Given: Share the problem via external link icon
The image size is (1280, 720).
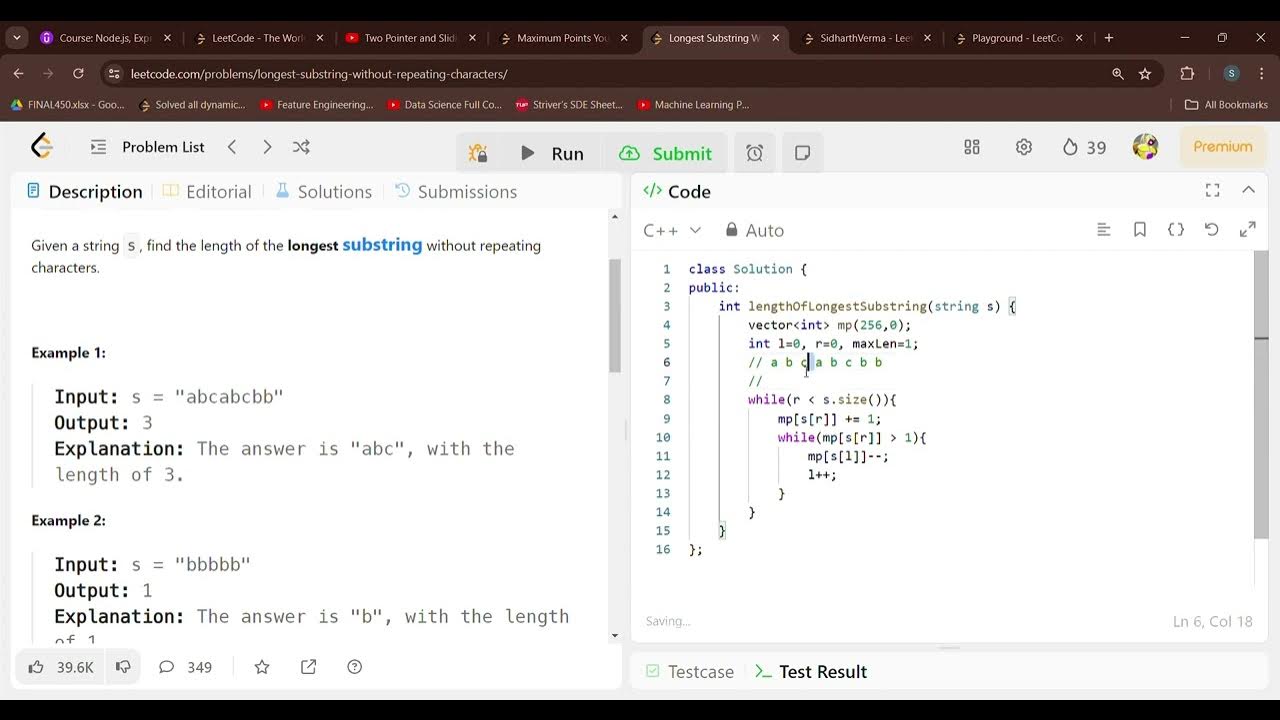Looking at the screenshot, I should click(309, 667).
